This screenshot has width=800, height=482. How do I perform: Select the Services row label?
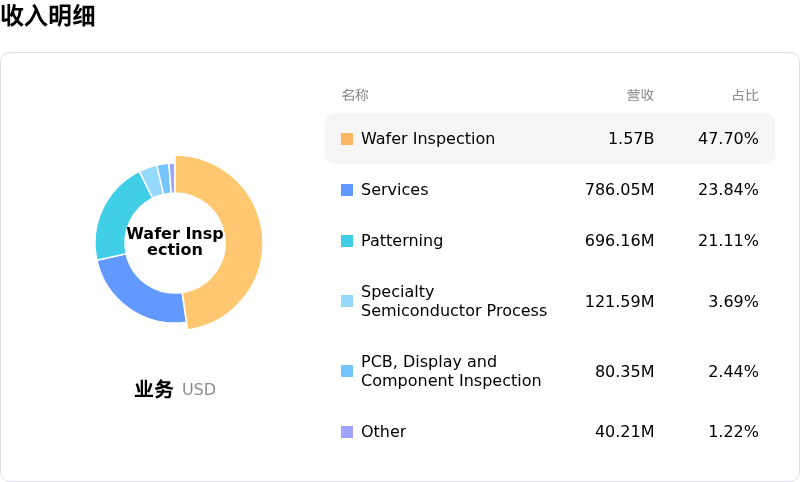click(394, 190)
